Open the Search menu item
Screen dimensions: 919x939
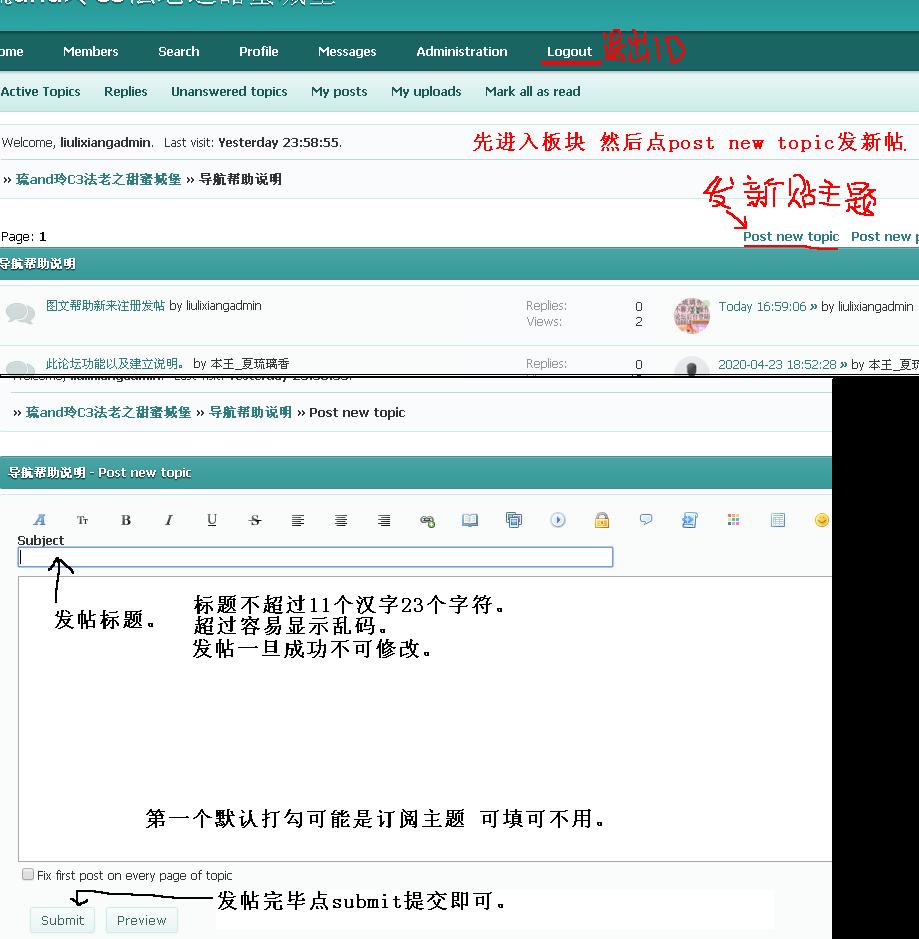point(178,52)
